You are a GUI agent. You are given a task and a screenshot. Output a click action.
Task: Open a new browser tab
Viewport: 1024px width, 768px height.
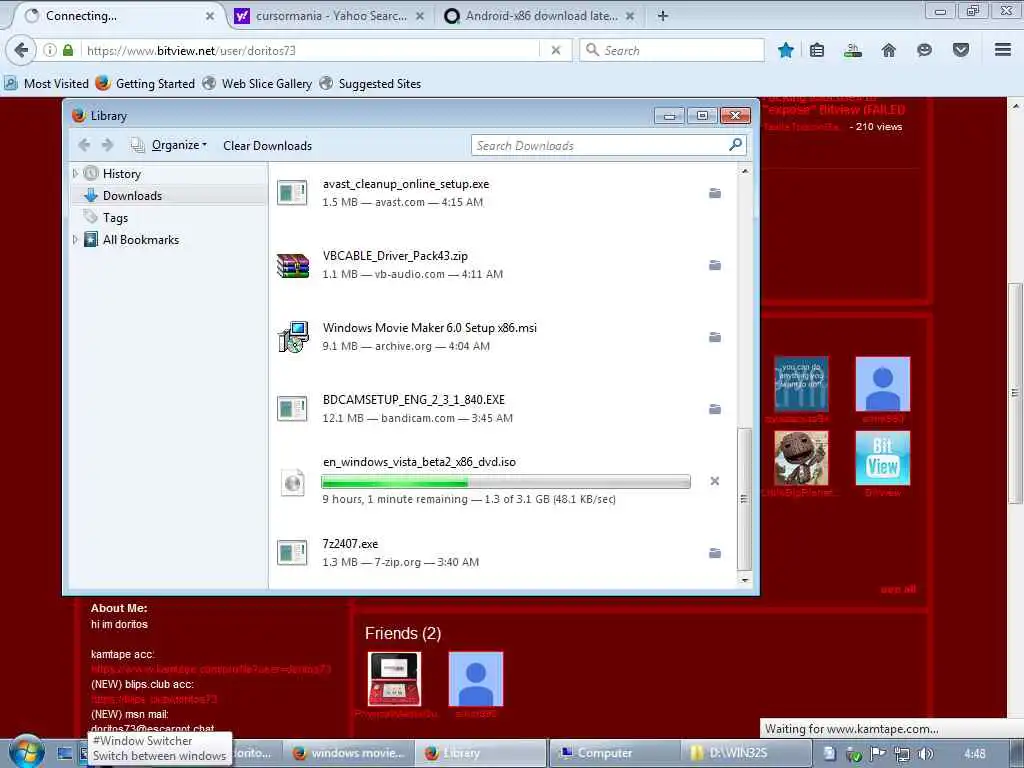pos(663,16)
